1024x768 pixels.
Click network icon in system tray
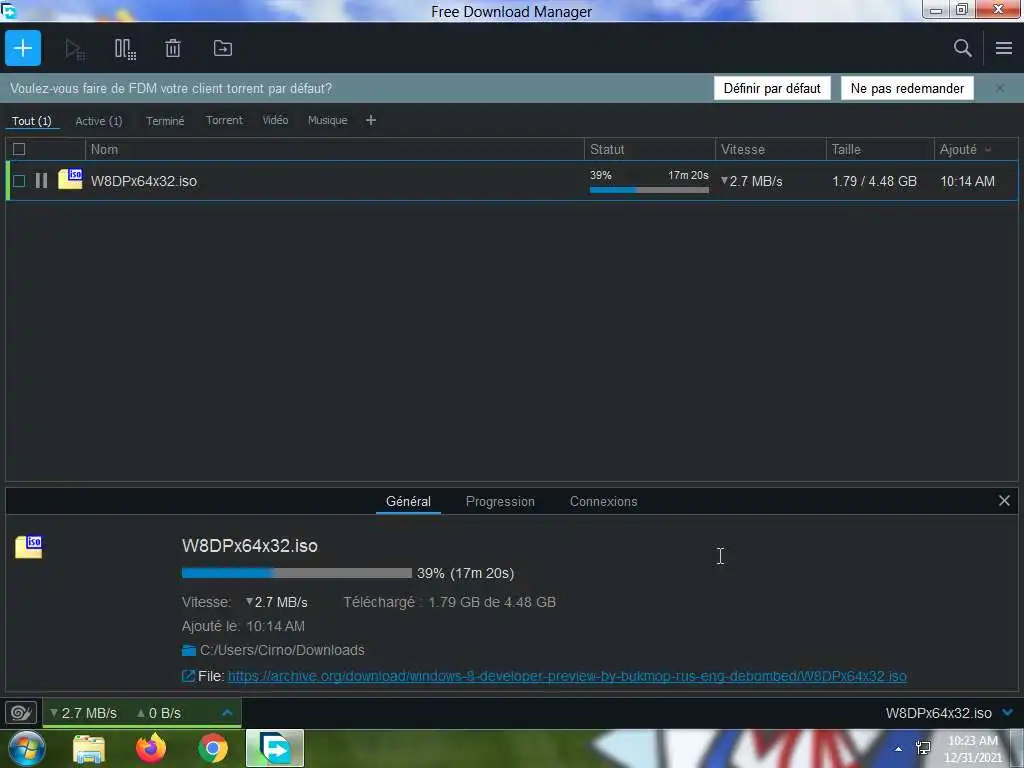[x=923, y=748]
